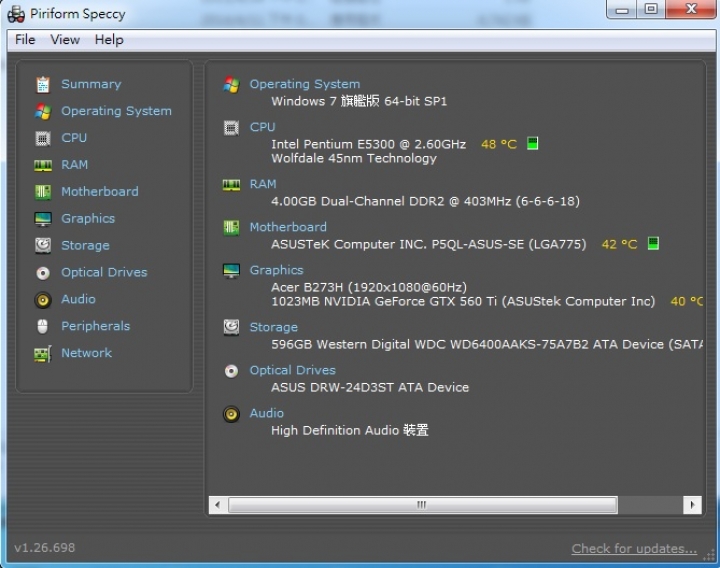Click the Optical Drives heading link in the summary
This screenshot has height=568, width=720.
tap(292, 370)
